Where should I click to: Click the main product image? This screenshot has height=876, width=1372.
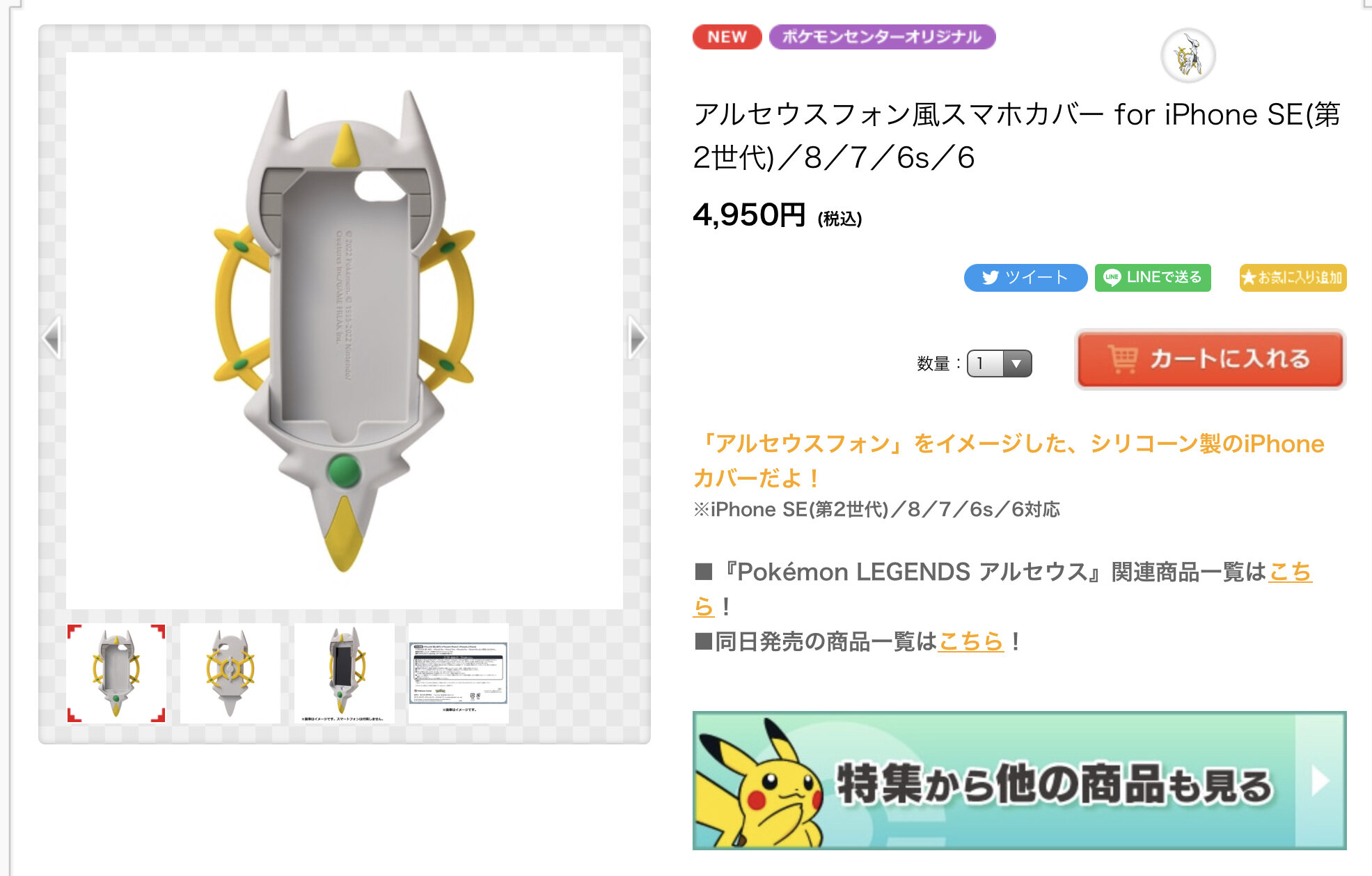click(x=345, y=331)
